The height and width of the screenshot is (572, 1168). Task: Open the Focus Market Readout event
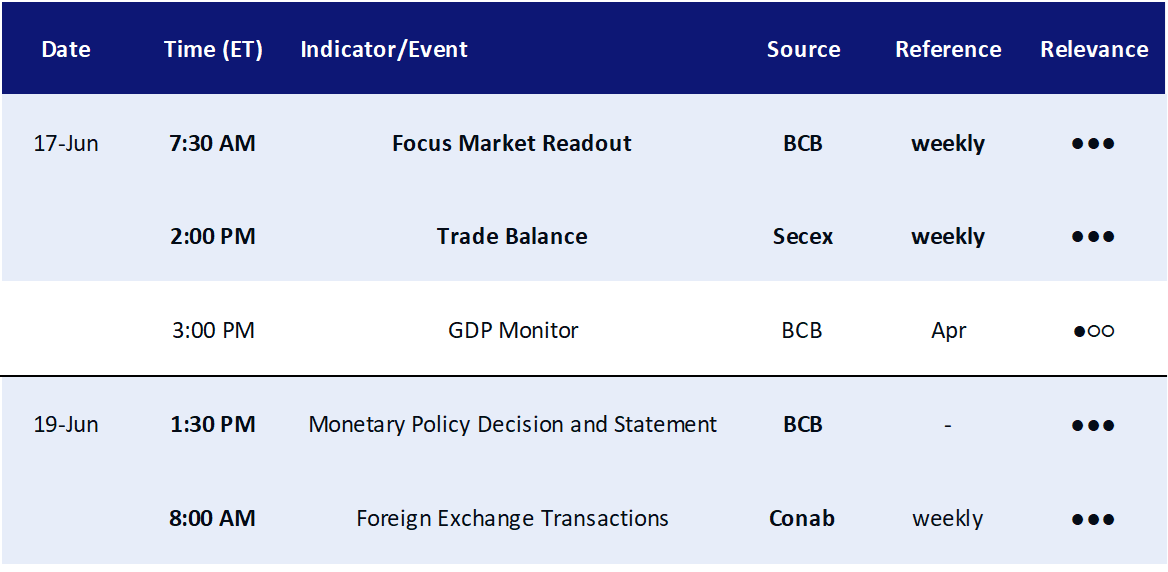tap(512, 143)
